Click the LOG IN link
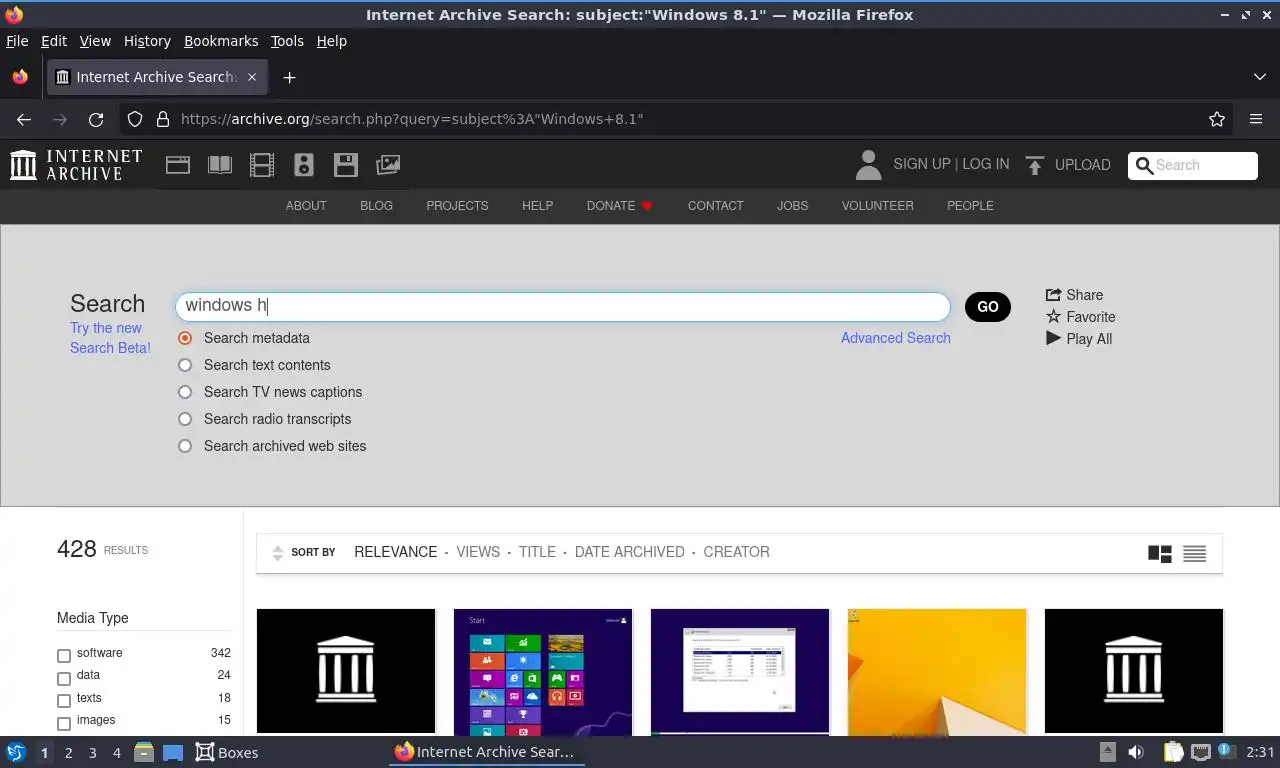This screenshot has width=1280, height=768. pos(986,164)
